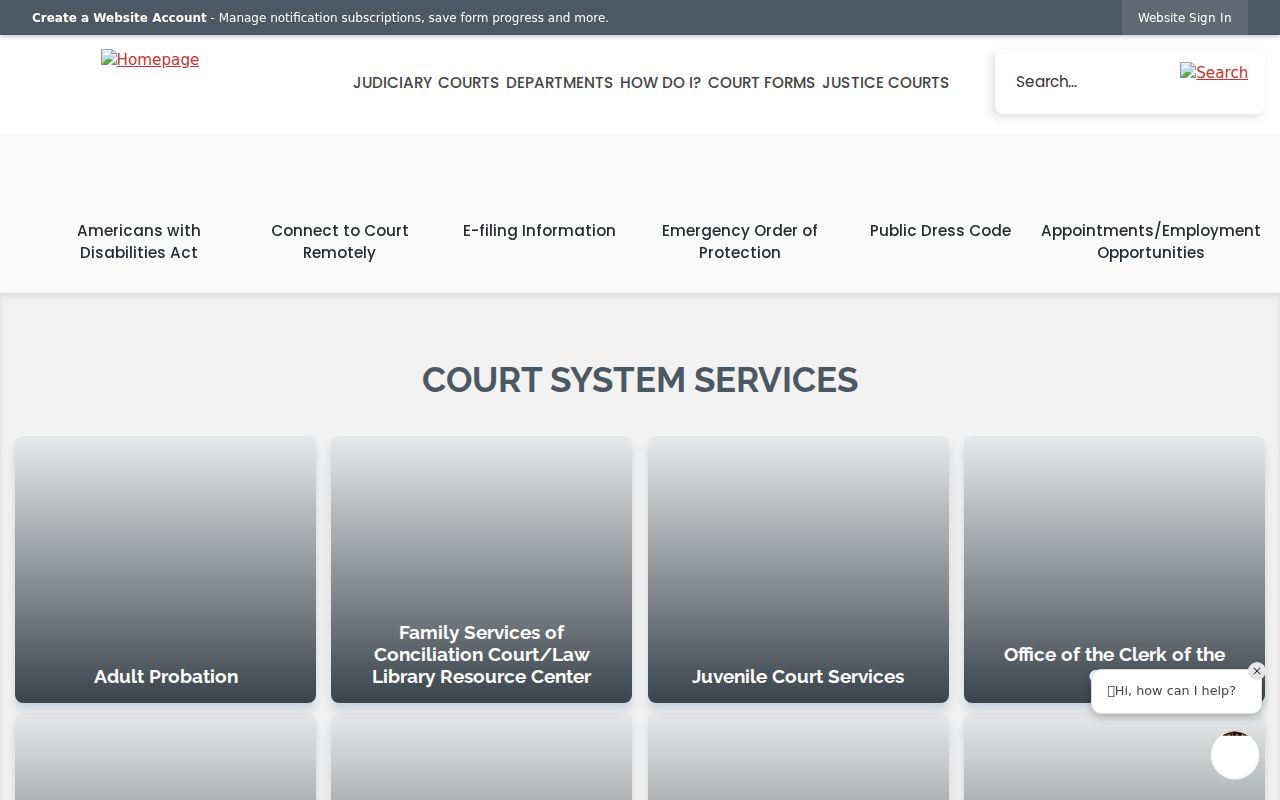This screenshot has height=800, width=1280.
Task: Open the Justice Courts menu
Action: (x=885, y=83)
